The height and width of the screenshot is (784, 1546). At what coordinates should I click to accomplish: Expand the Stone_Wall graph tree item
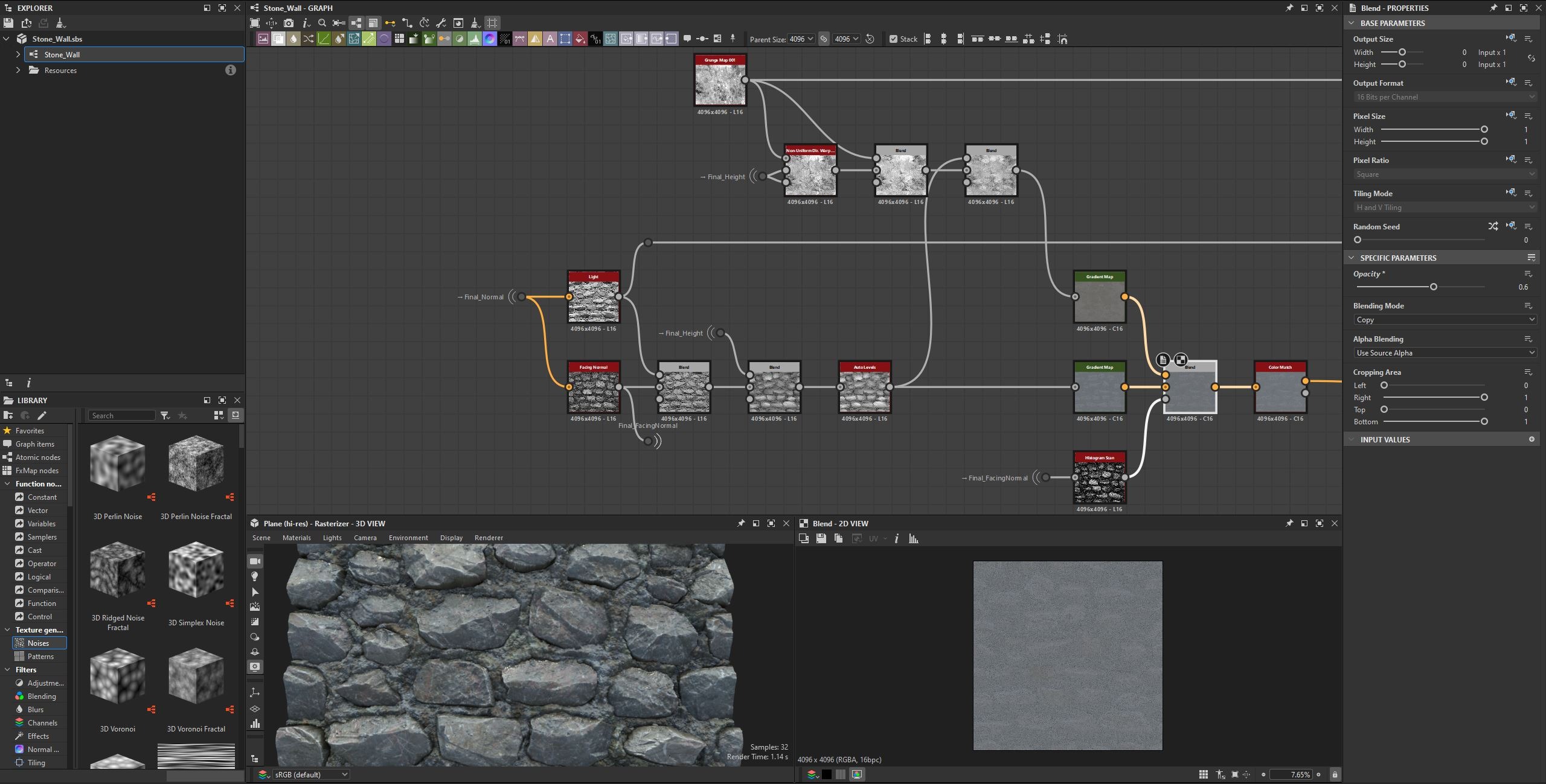click(x=18, y=54)
